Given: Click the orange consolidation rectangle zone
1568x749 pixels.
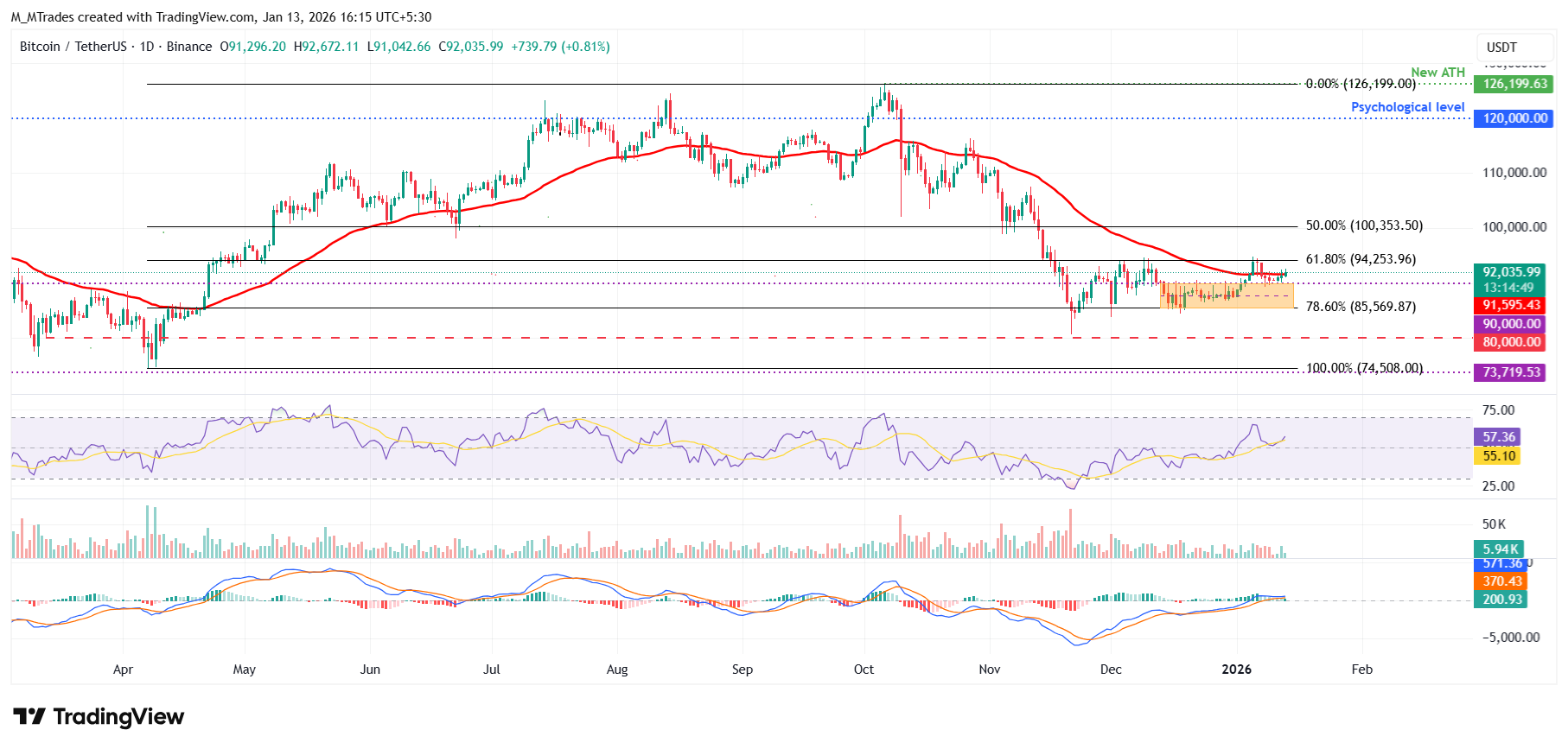Looking at the screenshot, I should click(x=1226, y=295).
